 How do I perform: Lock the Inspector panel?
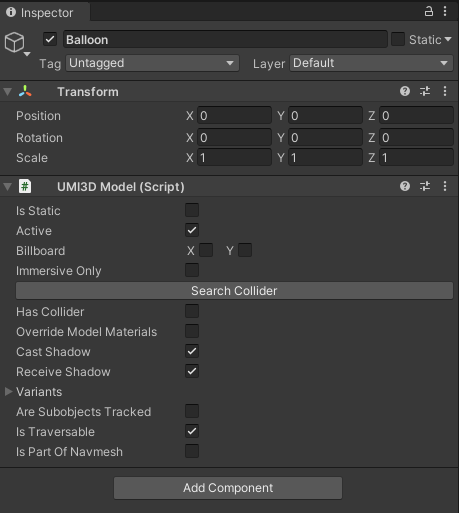pos(429,11)
